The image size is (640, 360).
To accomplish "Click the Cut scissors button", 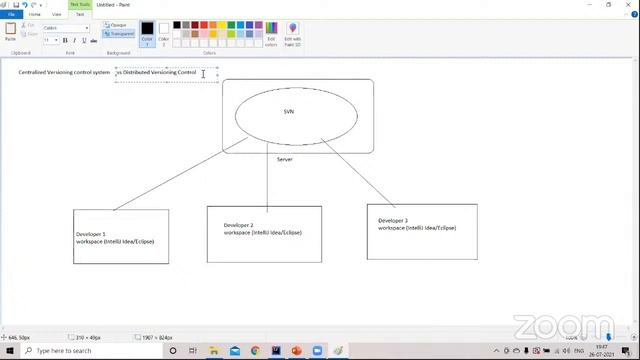I will [x=28, y=25].
